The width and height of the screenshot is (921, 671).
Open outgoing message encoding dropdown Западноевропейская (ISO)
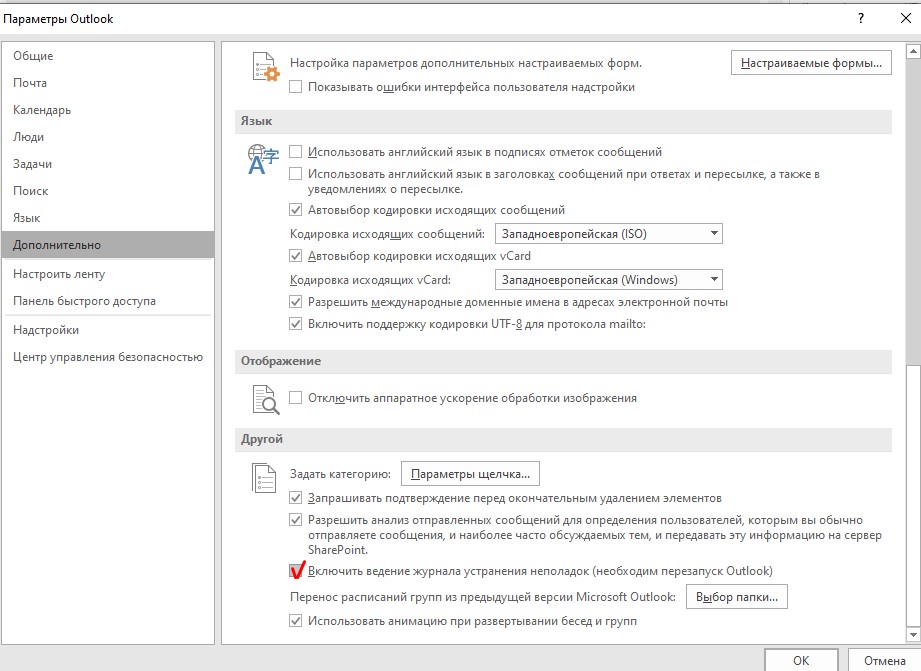[x=608, y=234]
